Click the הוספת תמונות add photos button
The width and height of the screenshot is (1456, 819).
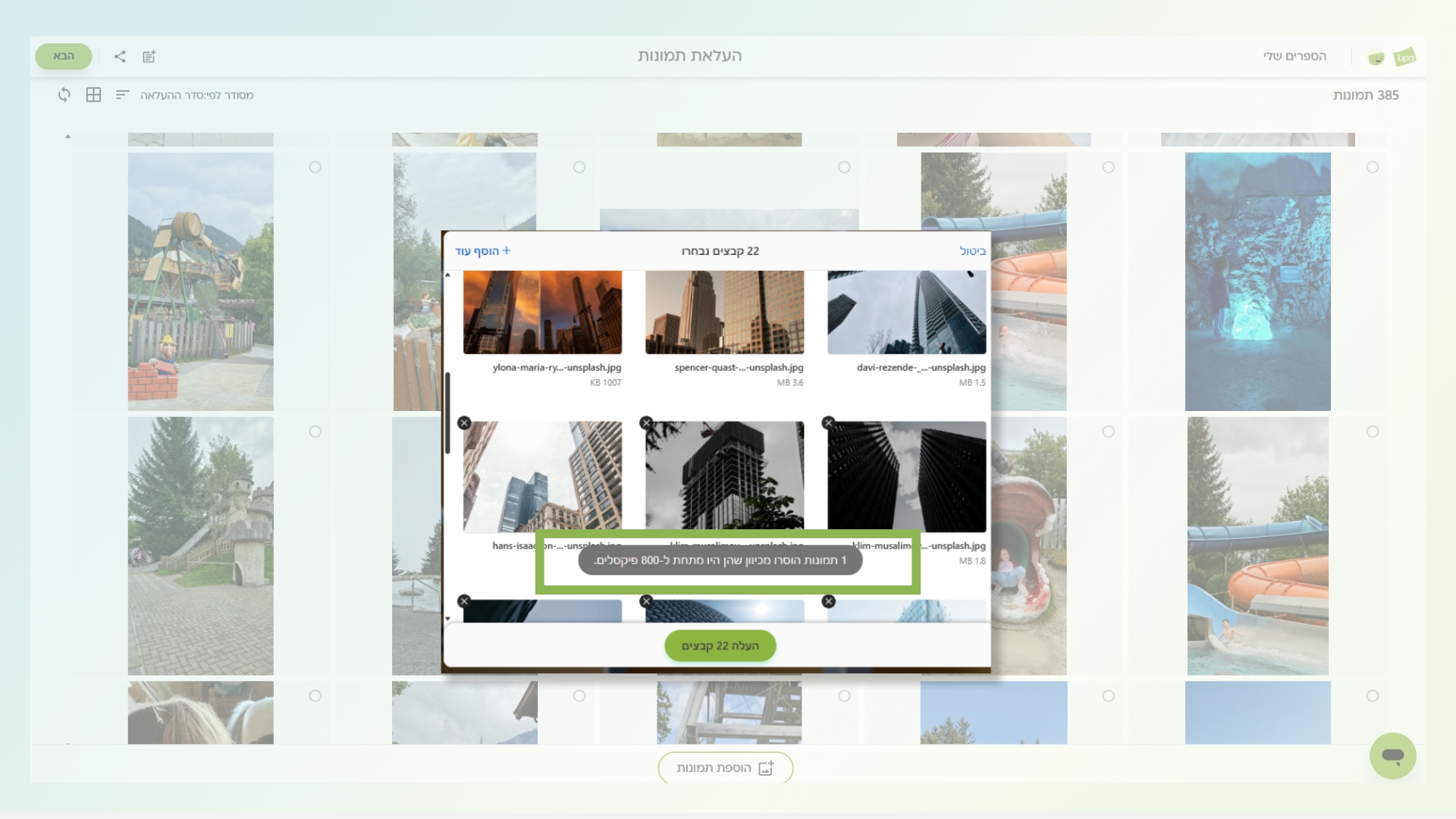pyautogui.click(x=725, y=767)
